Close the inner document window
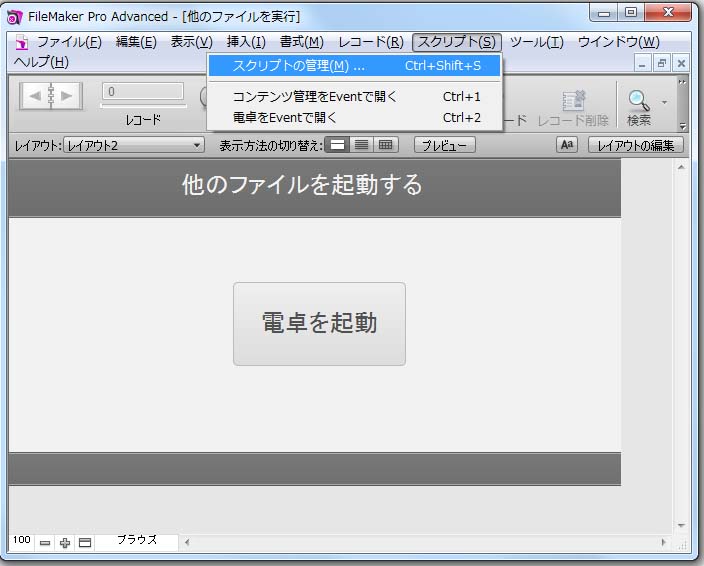Image resolution: width=704 pixels, height=566 pixels. (681, 64)
